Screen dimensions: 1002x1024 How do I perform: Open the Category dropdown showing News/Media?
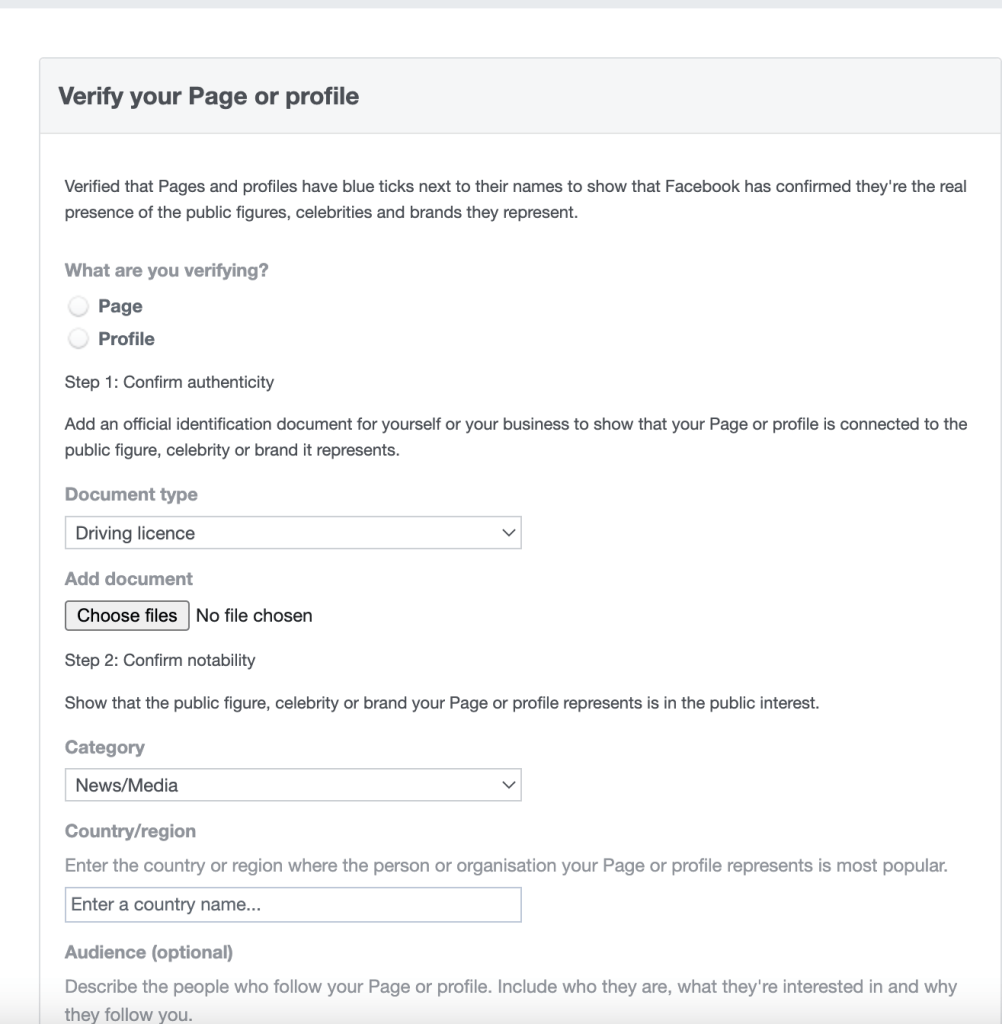[x=293, y=785]
